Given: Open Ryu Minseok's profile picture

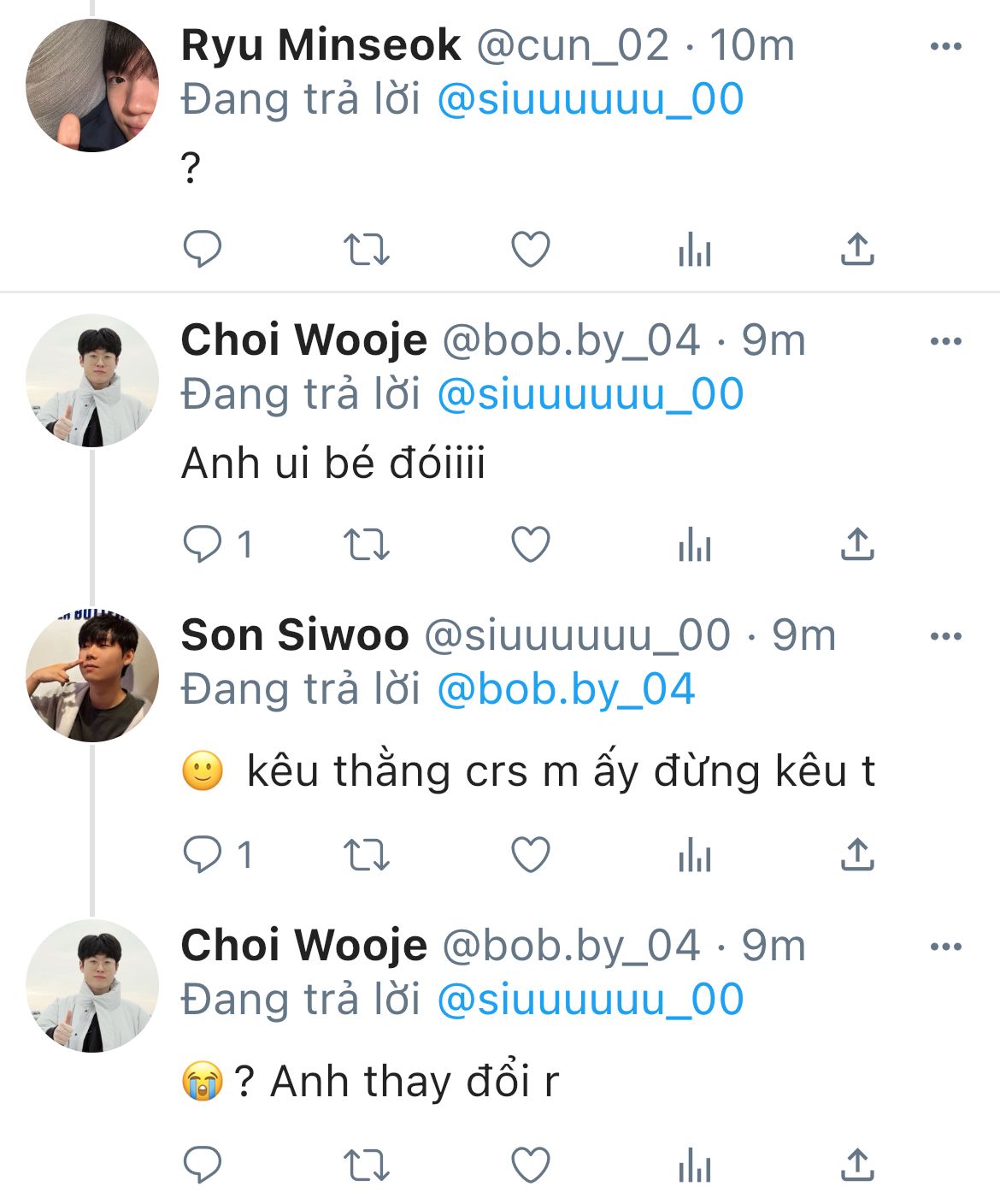Looking at the screenshot, I should click(92, 86).
